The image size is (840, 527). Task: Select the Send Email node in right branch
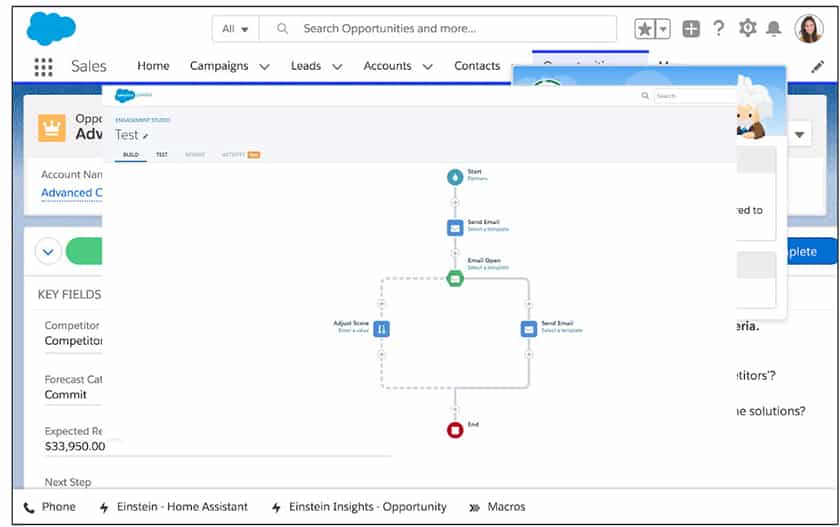pos(529,329)
